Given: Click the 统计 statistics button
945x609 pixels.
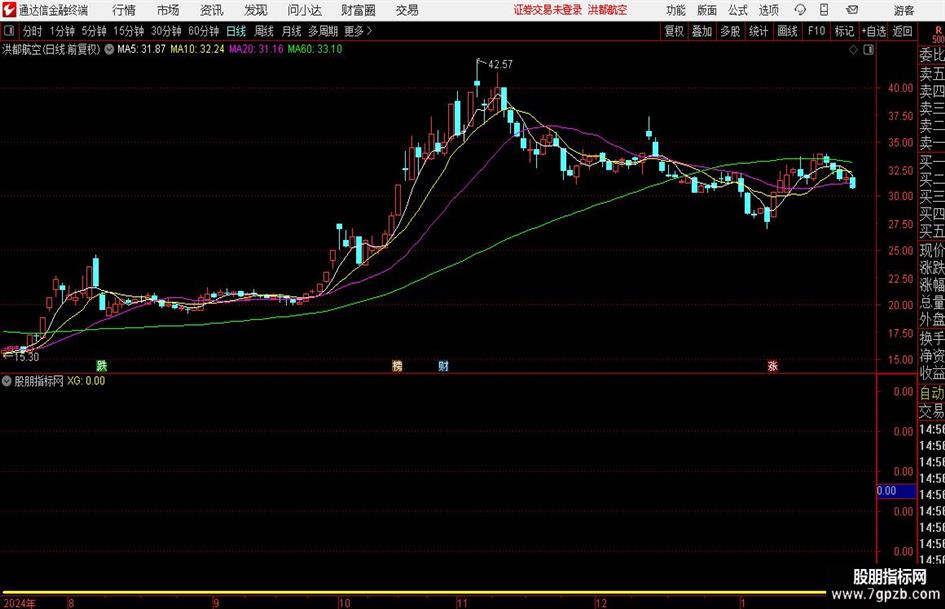Looking at the screenshot, I should [758, 31].
